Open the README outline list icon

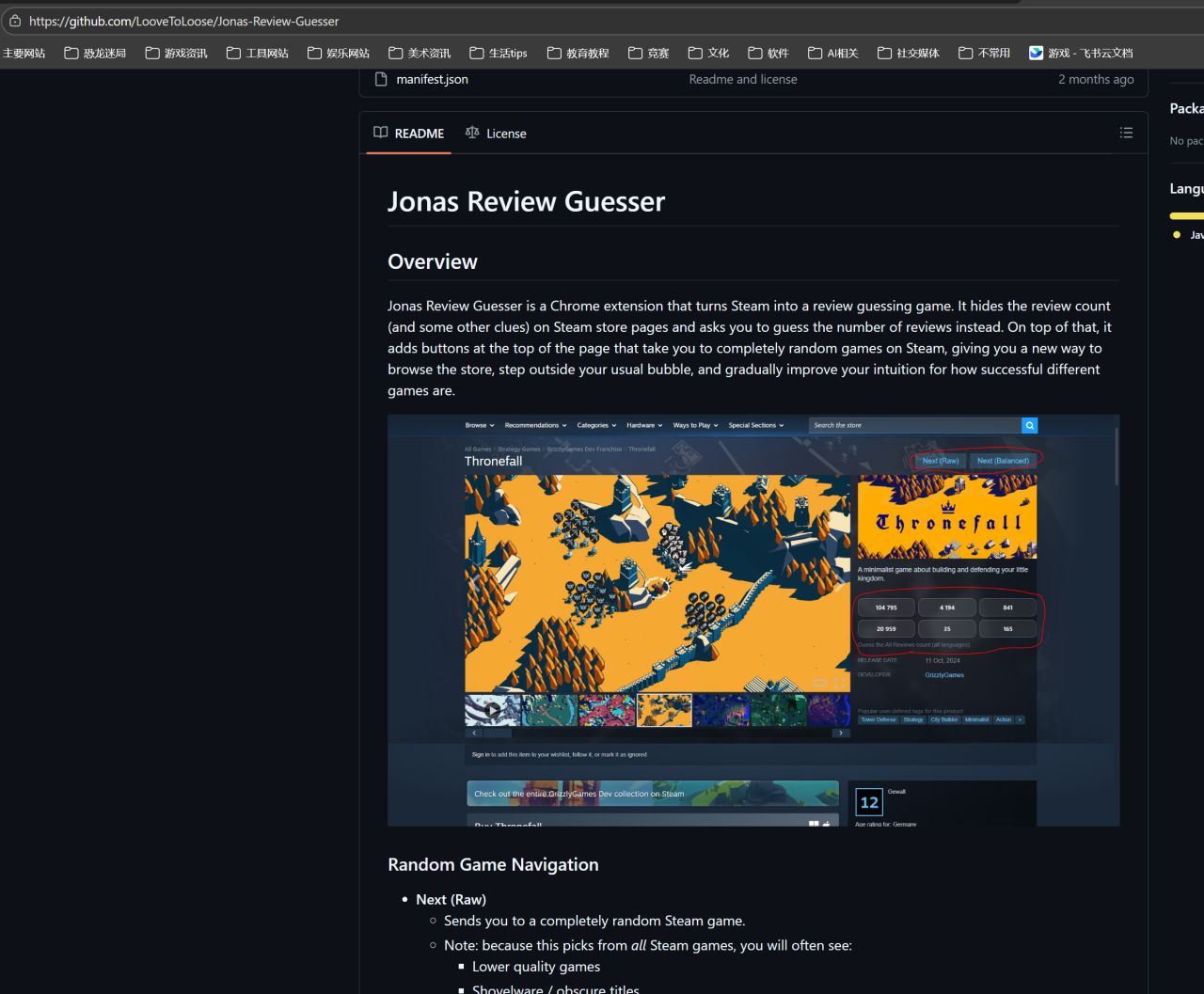click(x=1126, y=133)
